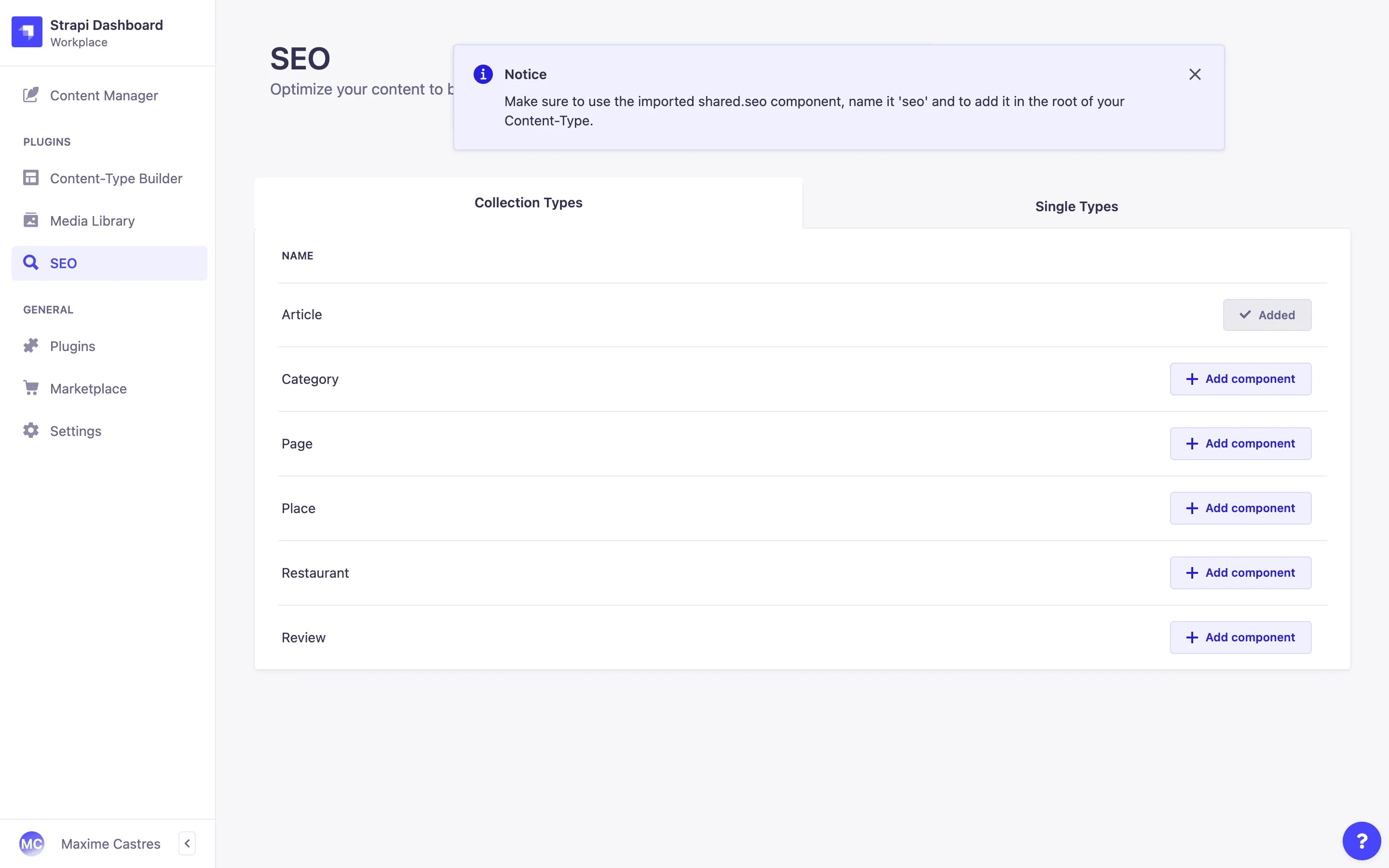Image resolution: width=1389 pixels, height=868 pixels.
Task: Open Content Manager from sidebar
Action: click(103, 95)
